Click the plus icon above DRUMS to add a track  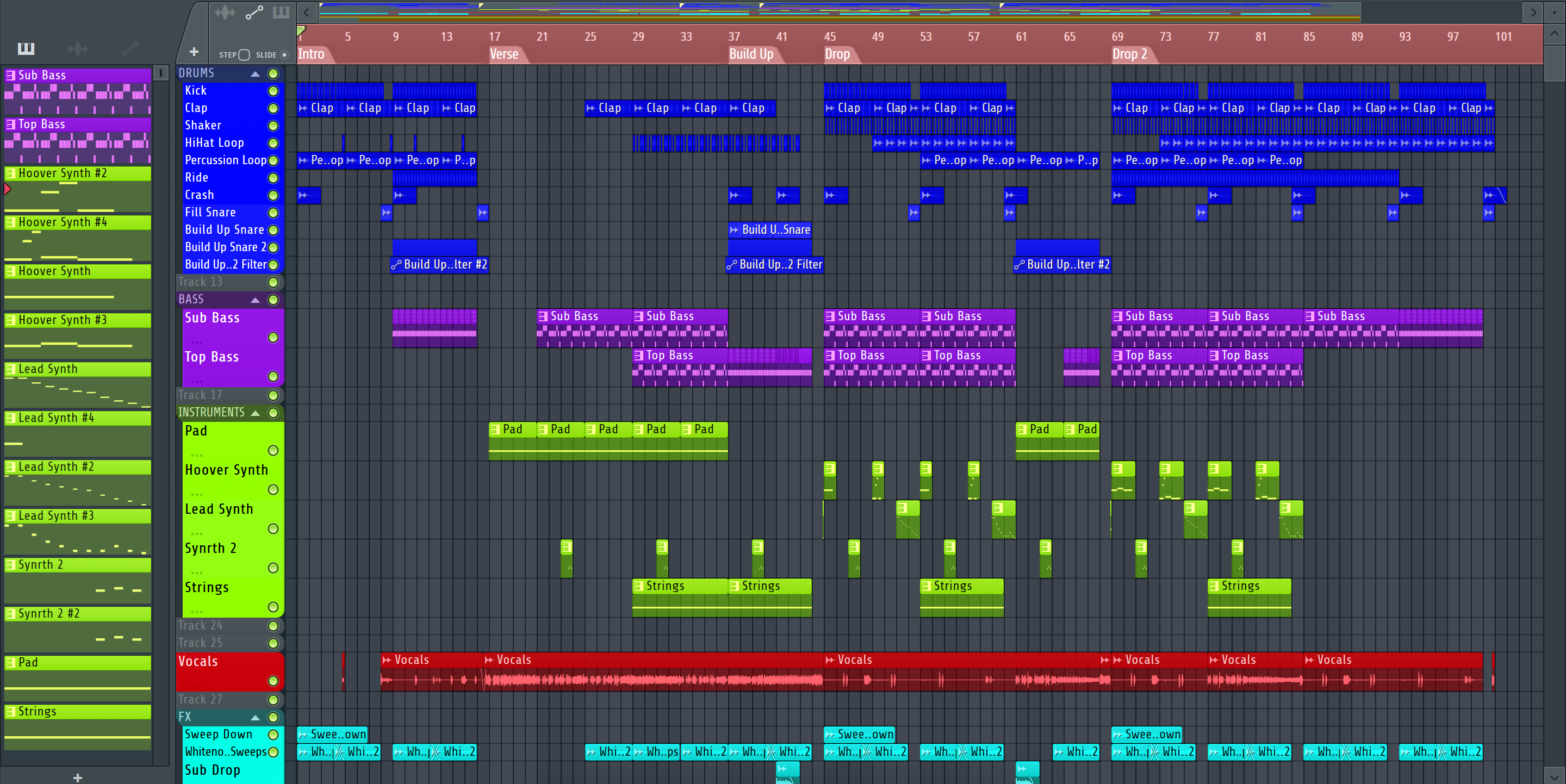tap(194, 52)
